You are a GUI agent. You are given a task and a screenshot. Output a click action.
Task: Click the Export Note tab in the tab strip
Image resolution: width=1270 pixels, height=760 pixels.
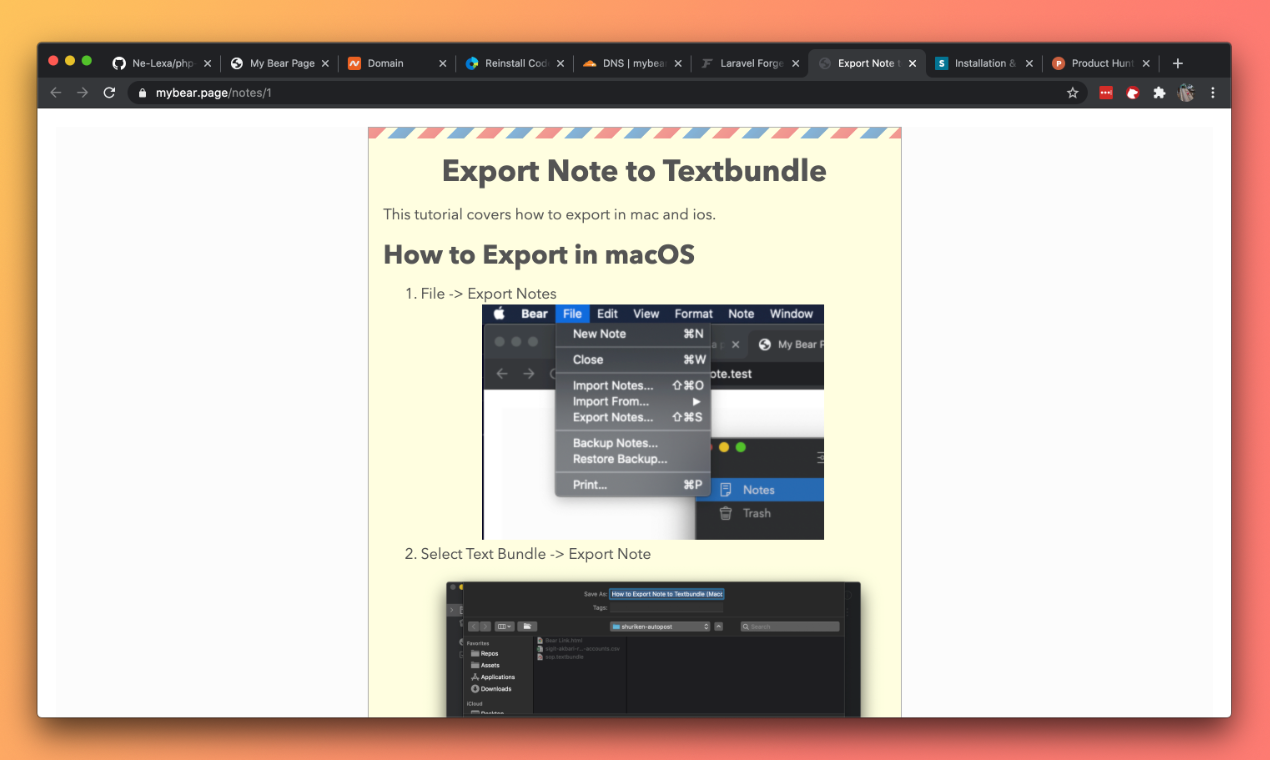click(866, 63)
